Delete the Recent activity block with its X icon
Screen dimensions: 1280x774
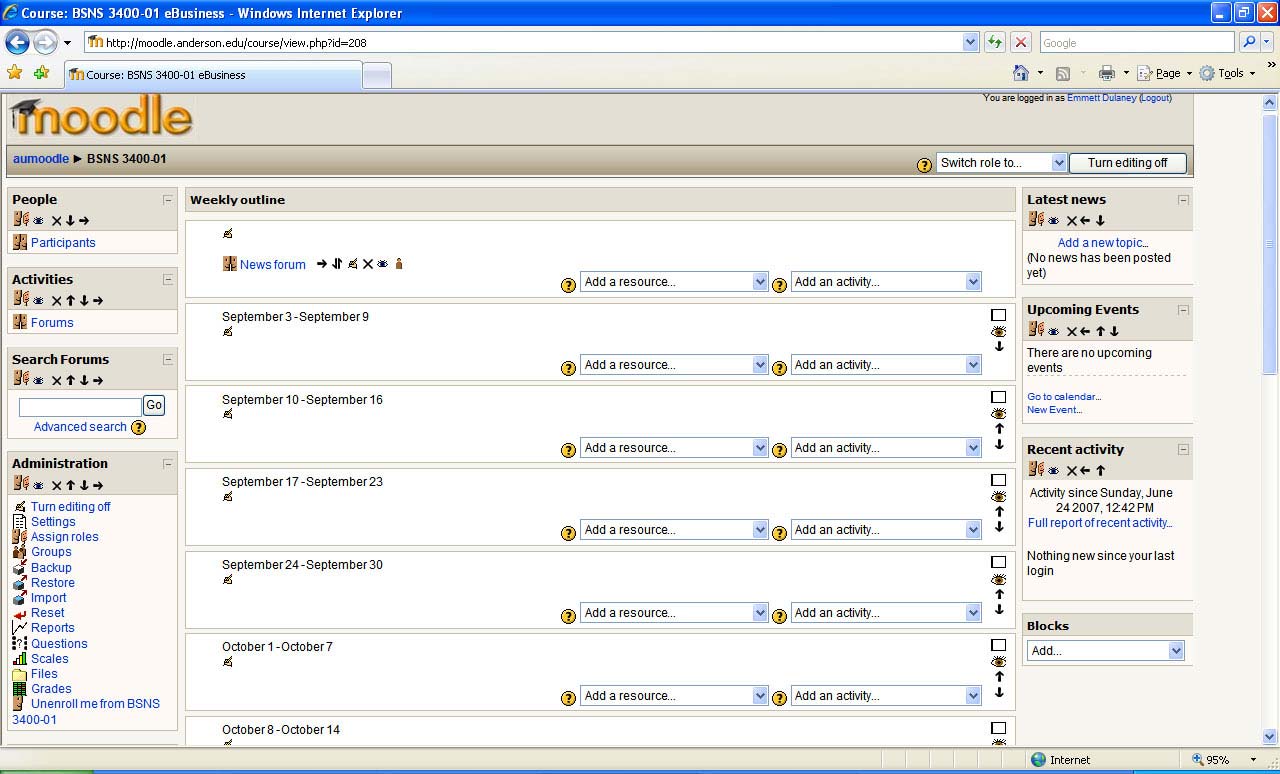pyautogui.click(x=1072, y=471)
